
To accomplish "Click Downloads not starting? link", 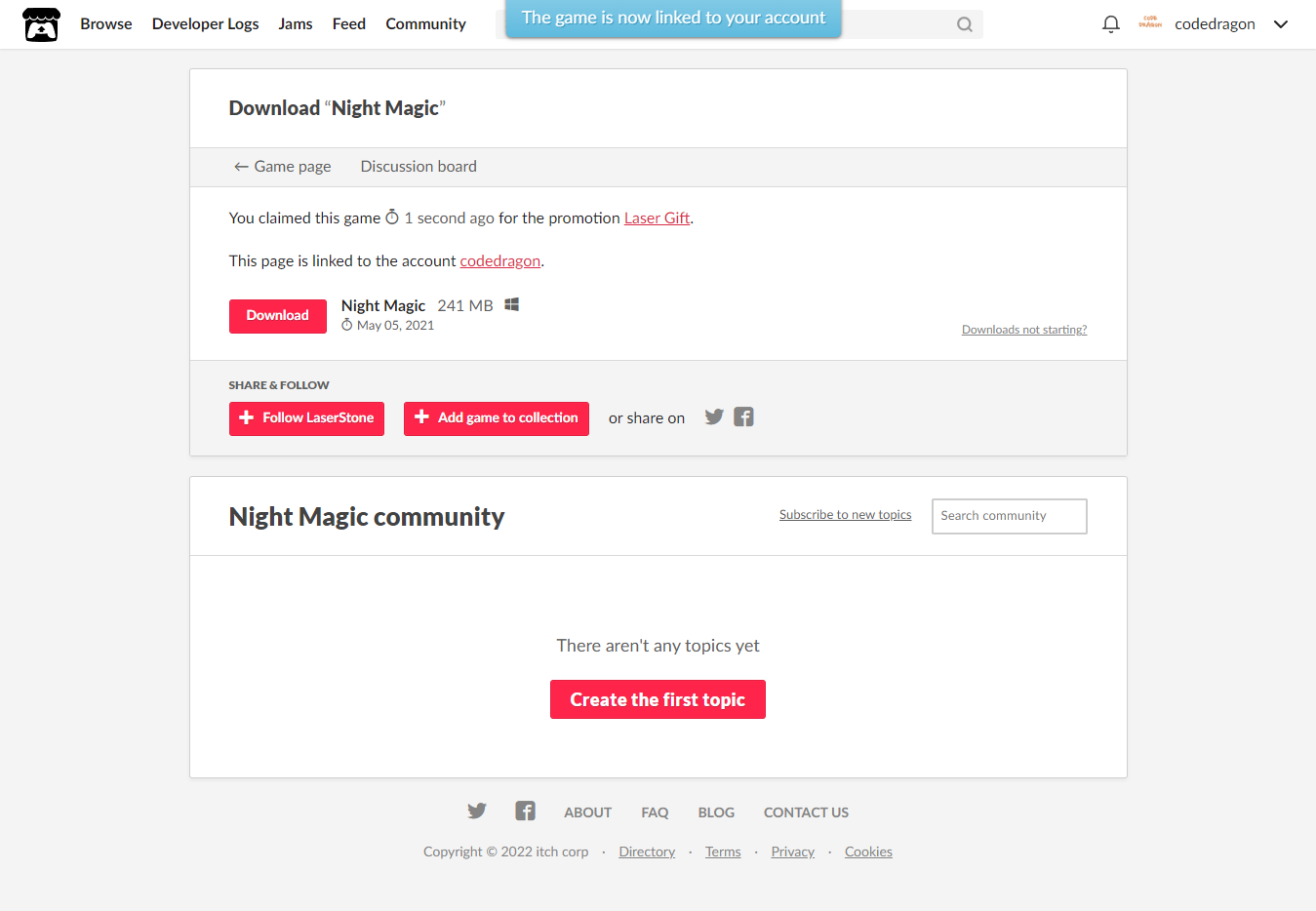I will (1024, 330).
